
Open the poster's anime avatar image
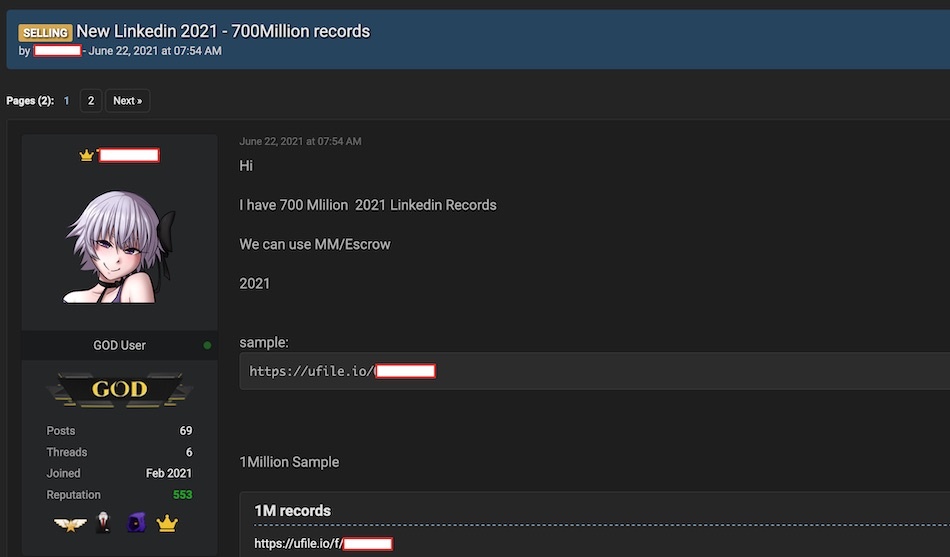click(x=119, y=246)
